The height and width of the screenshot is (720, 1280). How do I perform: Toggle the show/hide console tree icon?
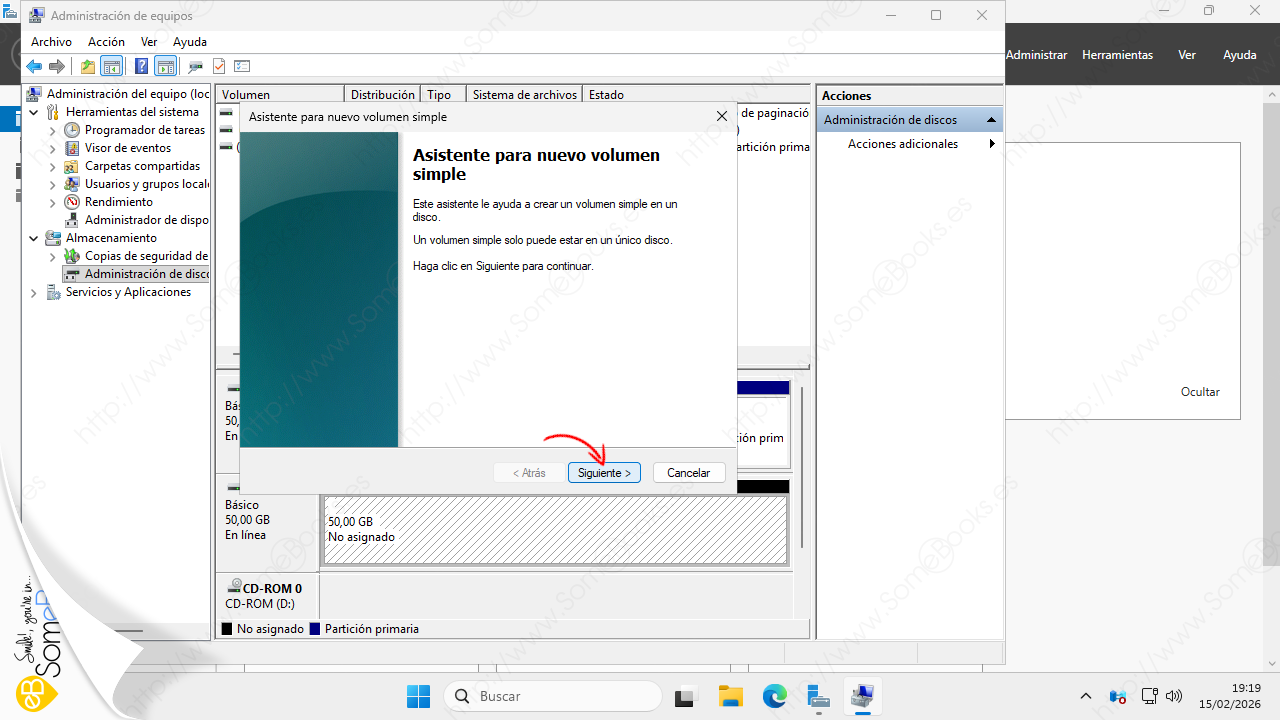coord(112,67)
